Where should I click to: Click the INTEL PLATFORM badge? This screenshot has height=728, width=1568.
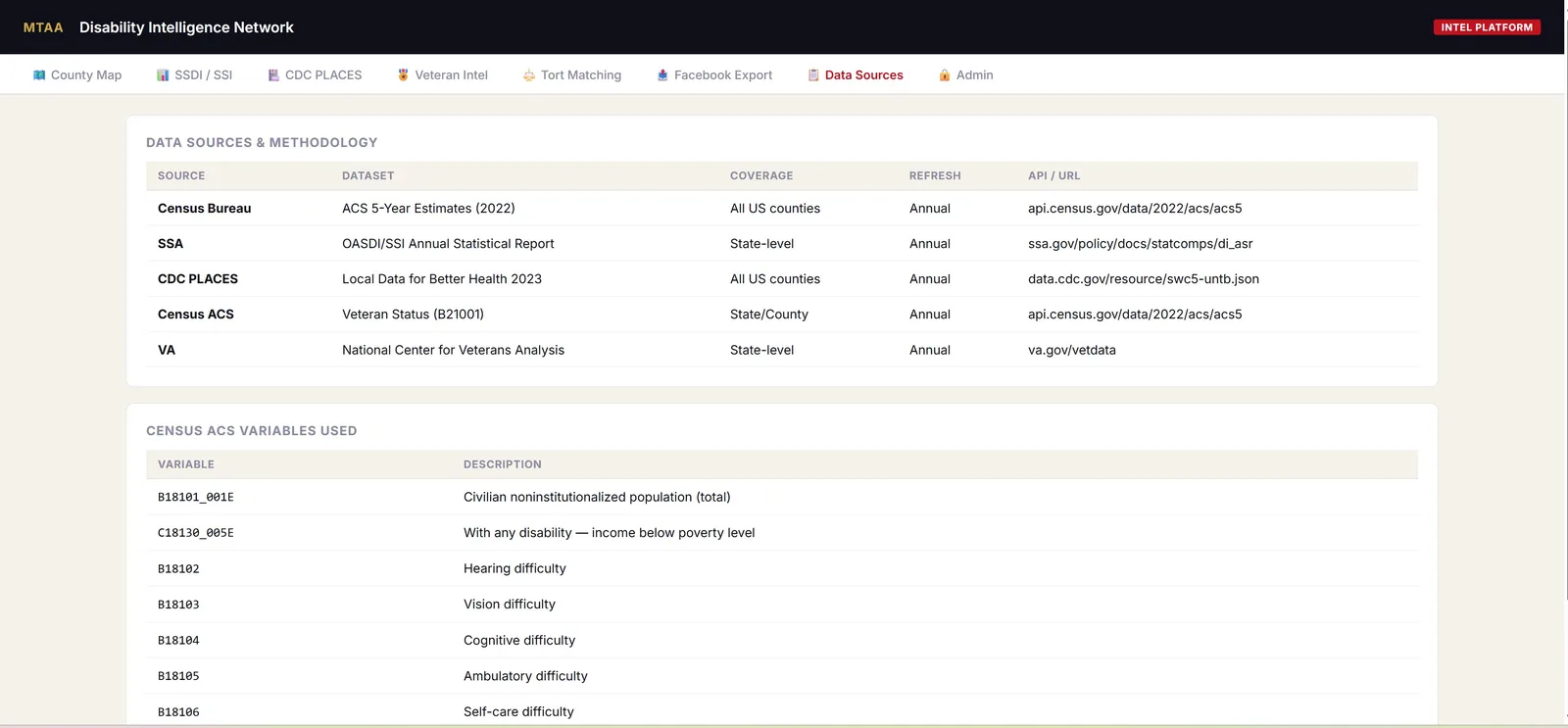point(1487,27)
